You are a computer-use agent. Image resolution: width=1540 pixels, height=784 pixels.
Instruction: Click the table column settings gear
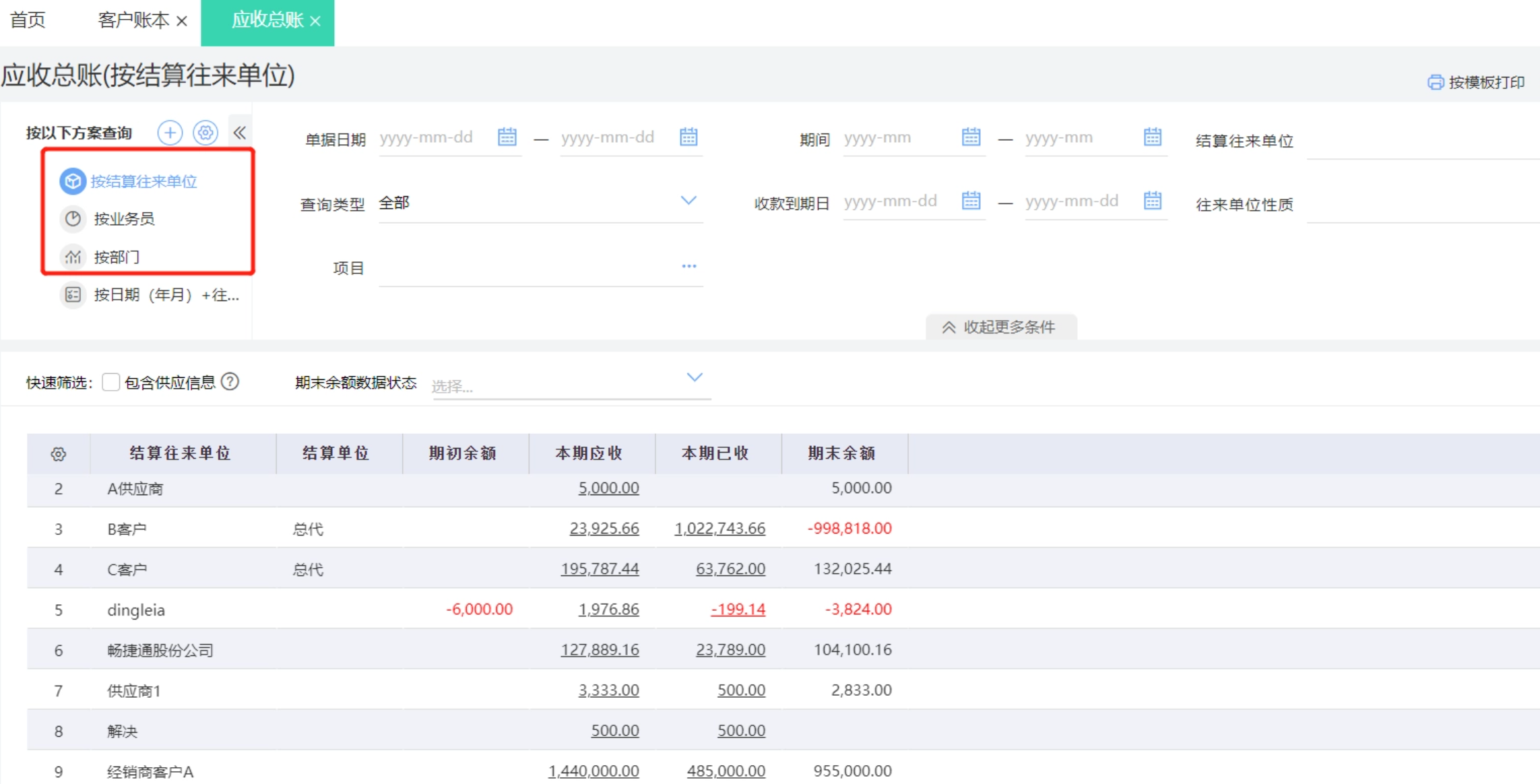59,454
